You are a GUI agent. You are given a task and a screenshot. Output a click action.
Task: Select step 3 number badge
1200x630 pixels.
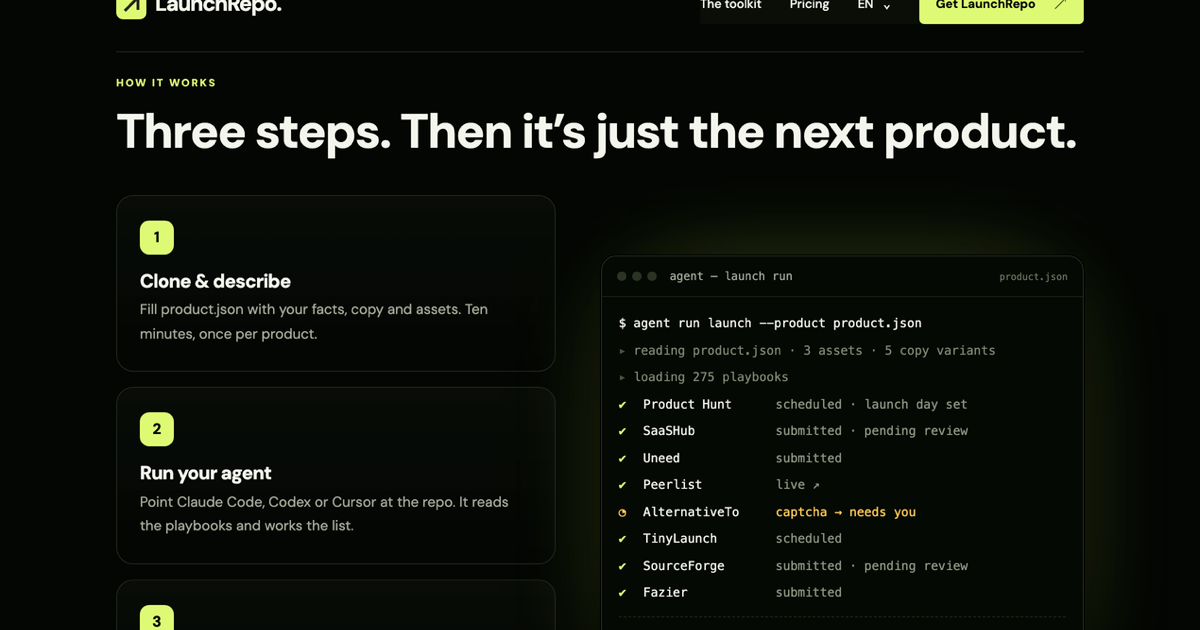(x=157, y=618)
